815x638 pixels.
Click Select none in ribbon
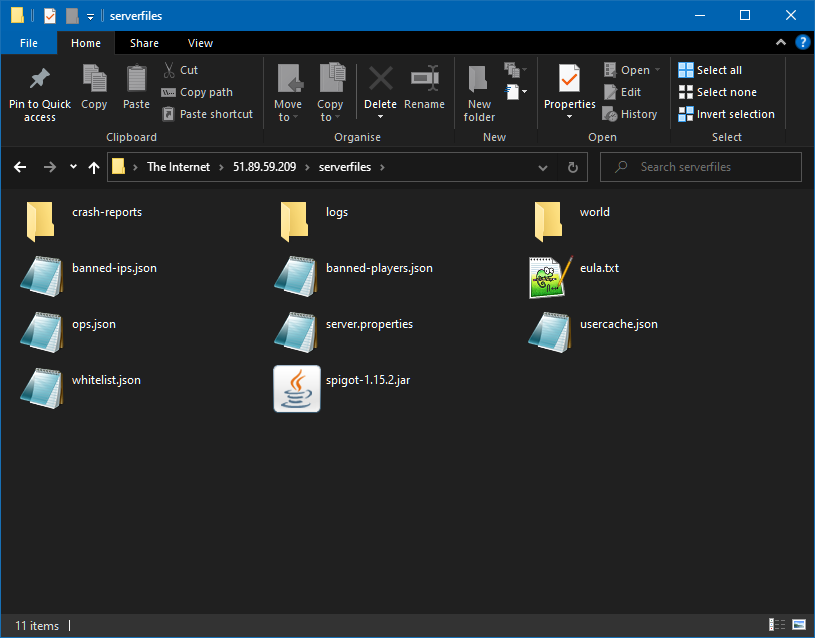click(718, 92)
